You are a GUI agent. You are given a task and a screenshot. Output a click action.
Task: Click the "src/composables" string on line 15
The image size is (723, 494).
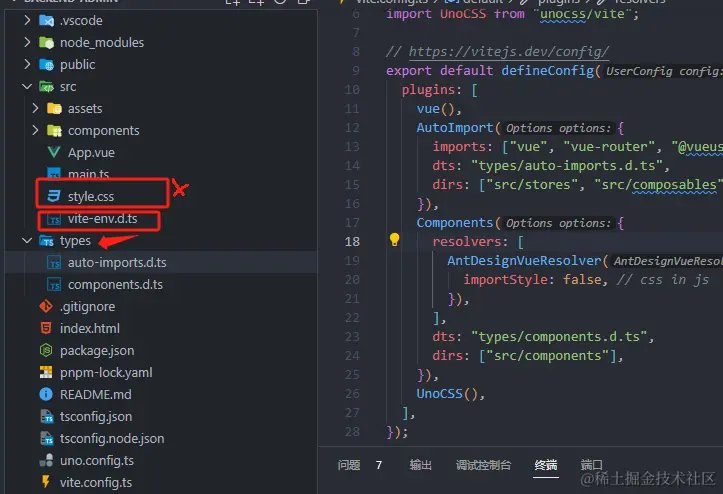658,185
